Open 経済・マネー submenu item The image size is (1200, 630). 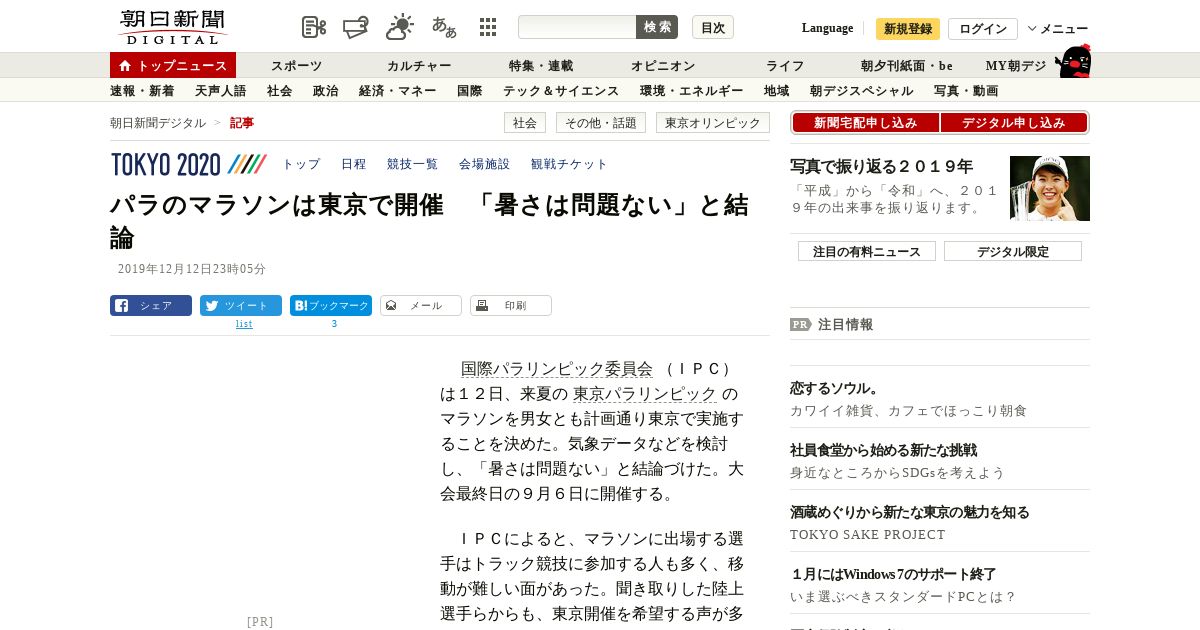tap(398, 90)
